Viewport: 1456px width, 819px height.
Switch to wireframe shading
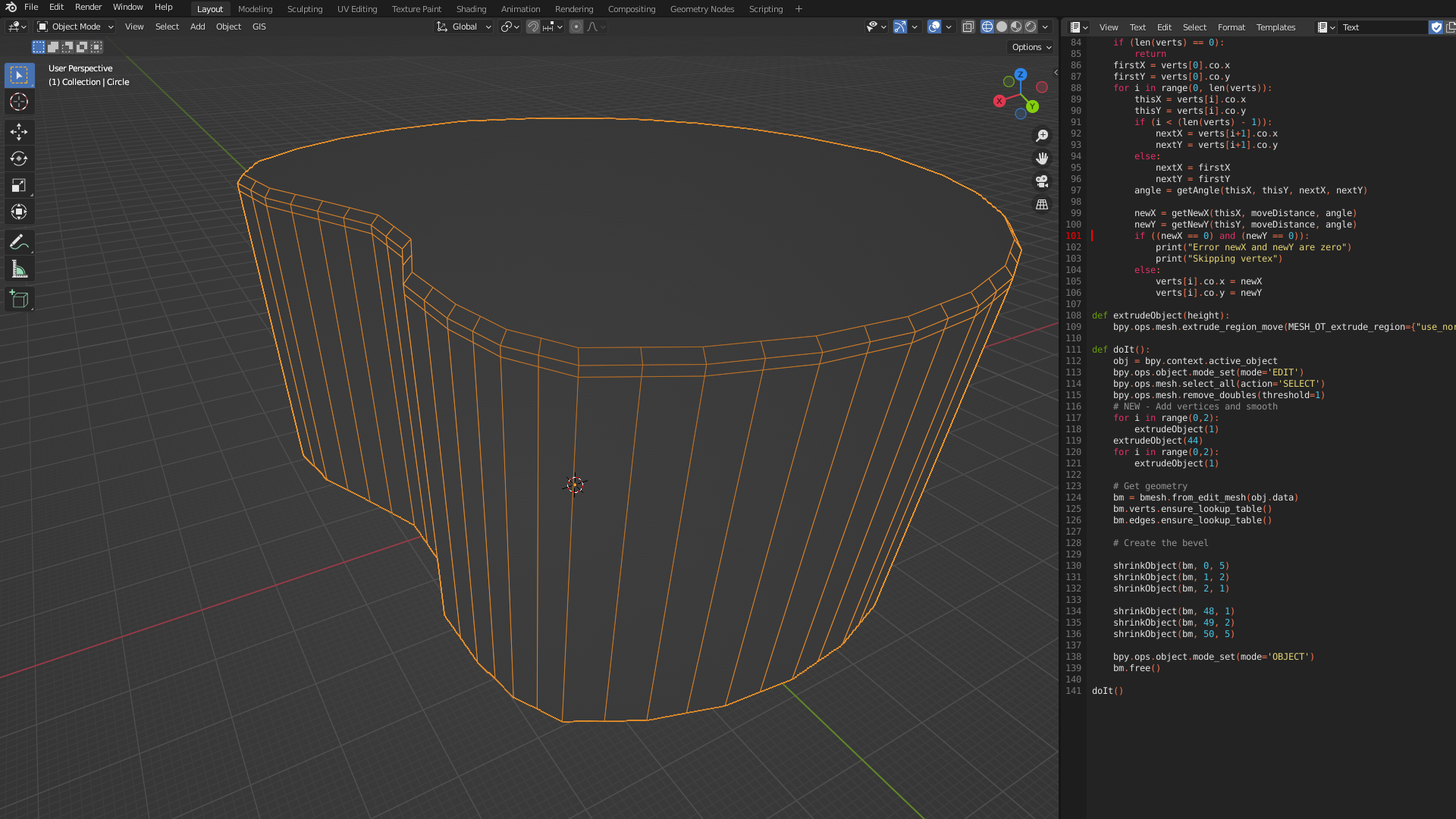[987, 27]
